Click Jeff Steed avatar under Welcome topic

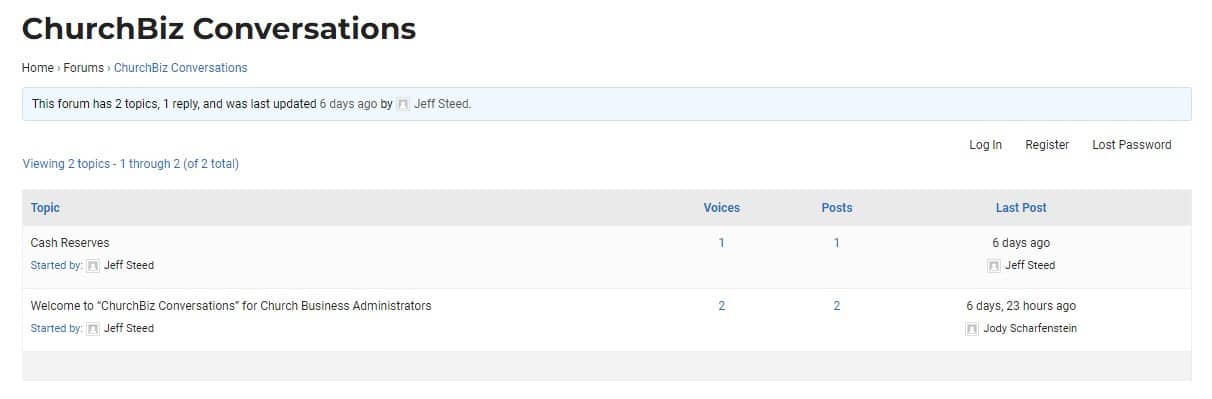coord(93,329)
